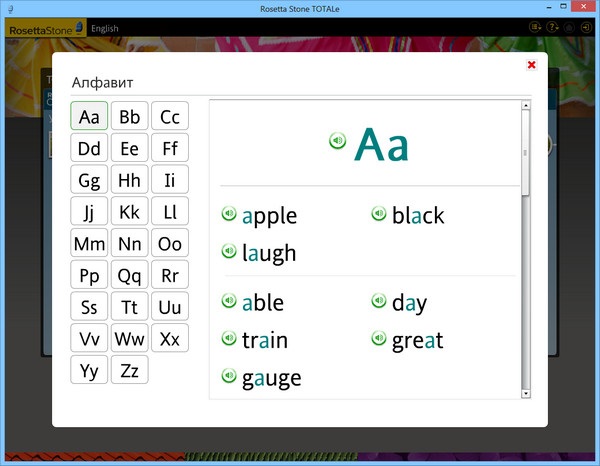Click the word 'day'
This screenshot has width=600, height=466.
click(x=409, y=304)
